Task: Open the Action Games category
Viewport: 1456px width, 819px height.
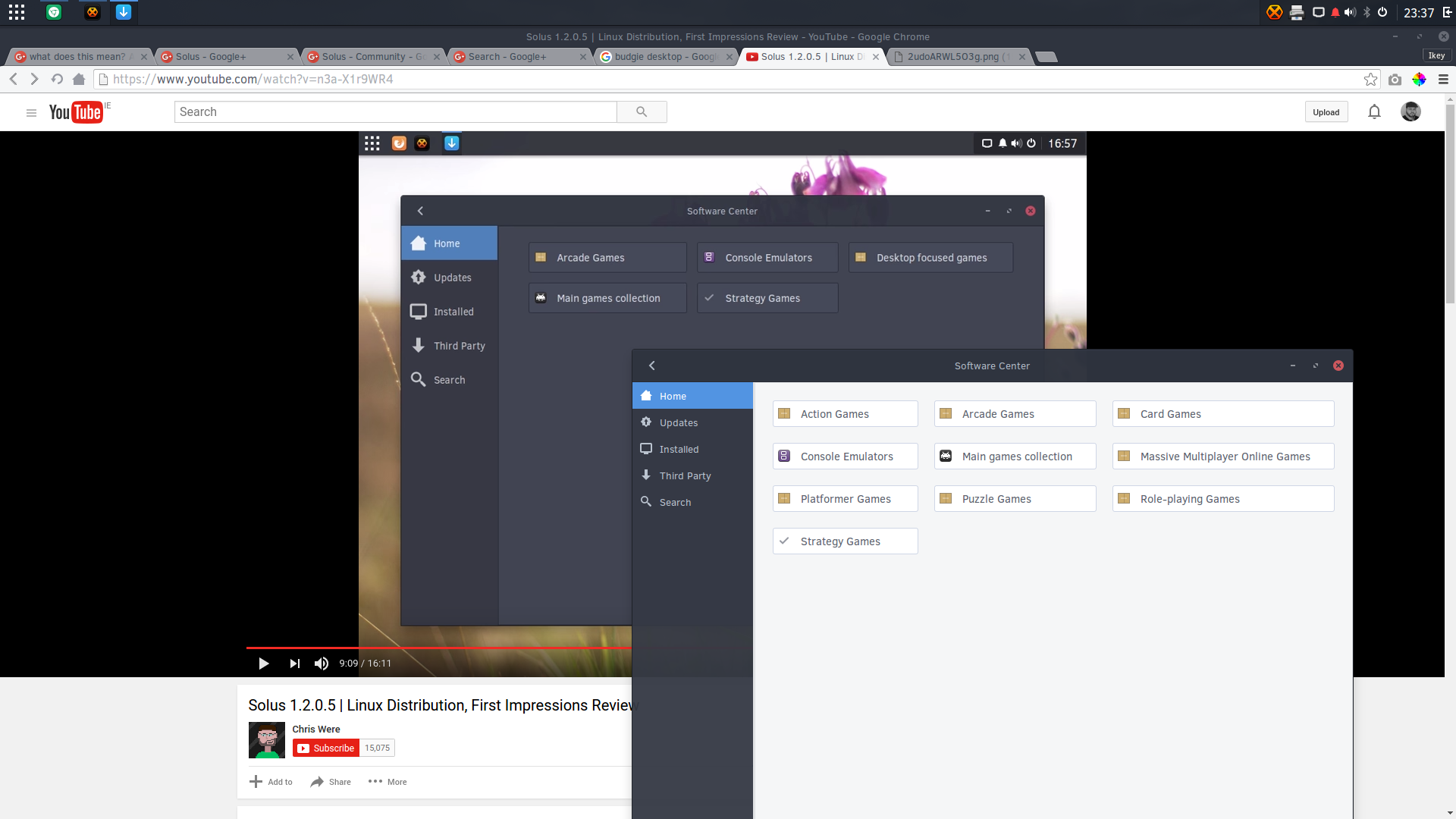Action: pyautogui.click(x=845, y=414)
